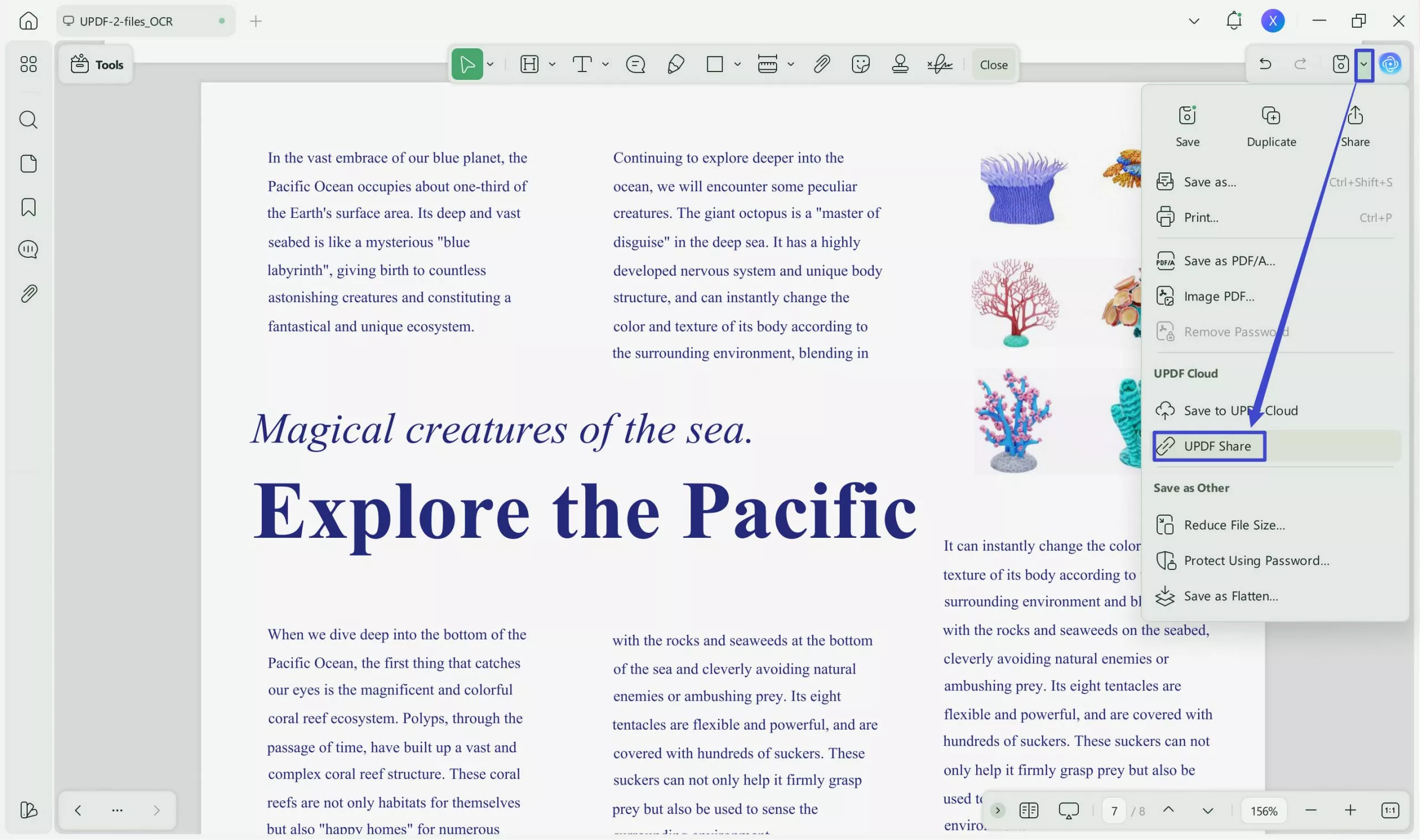Open the Heading tool dropdown
Screen dimensions: 1420x840
[x=552, y=64]
